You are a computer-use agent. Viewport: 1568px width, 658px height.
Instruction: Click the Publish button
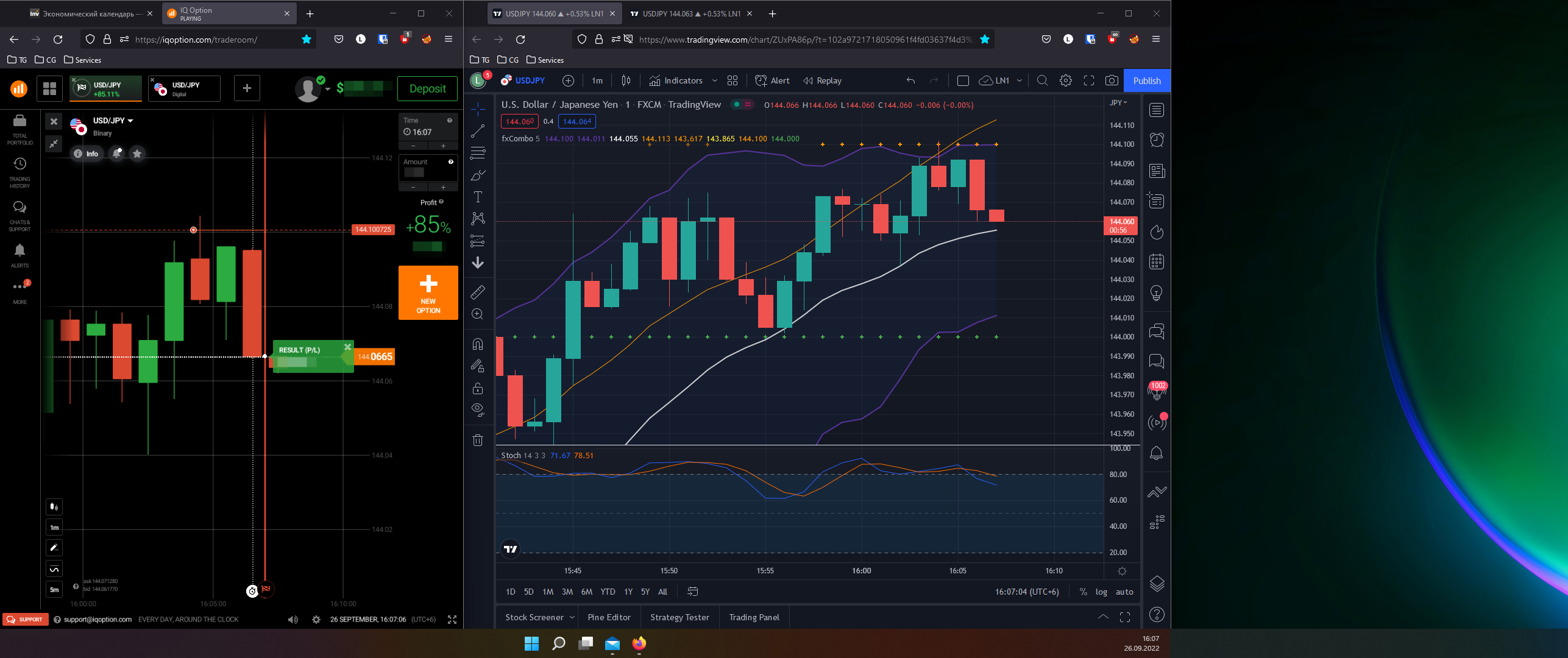[1147, 80]
